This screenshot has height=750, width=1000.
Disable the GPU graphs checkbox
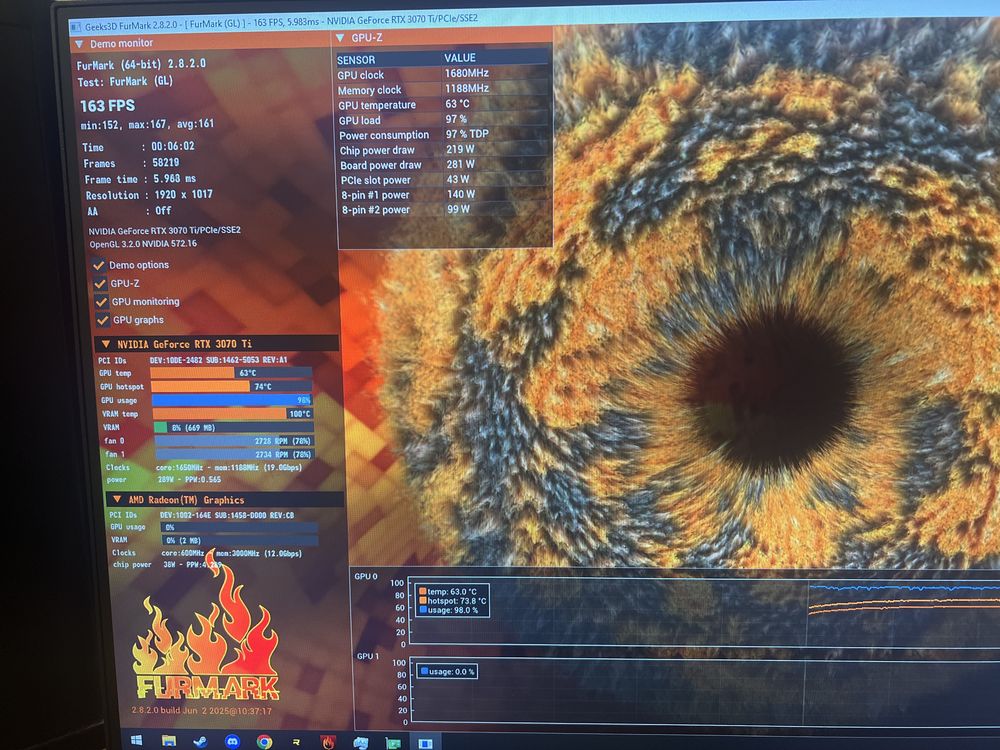tap(103, 320)
